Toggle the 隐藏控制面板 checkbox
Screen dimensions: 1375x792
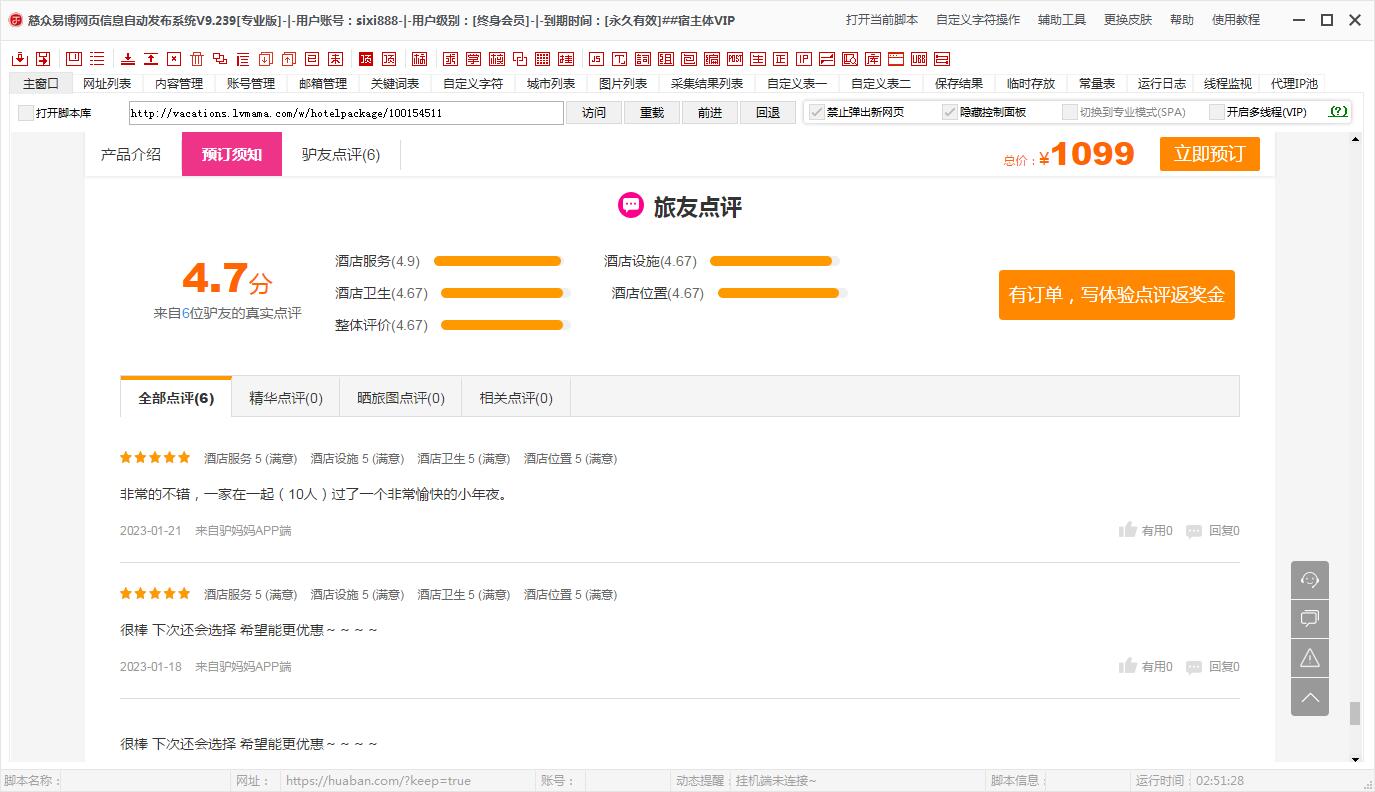pos(950,112)
